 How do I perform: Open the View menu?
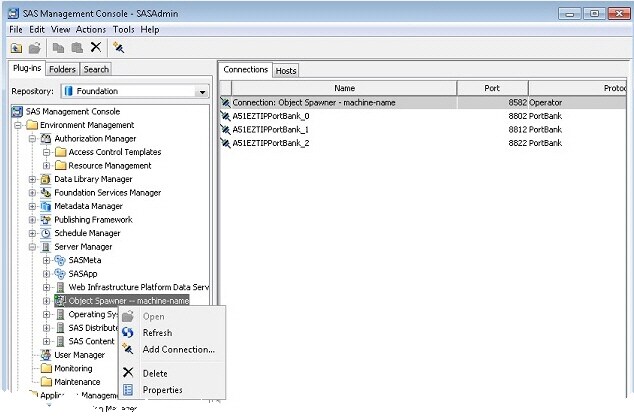click(x=60, y=30)
